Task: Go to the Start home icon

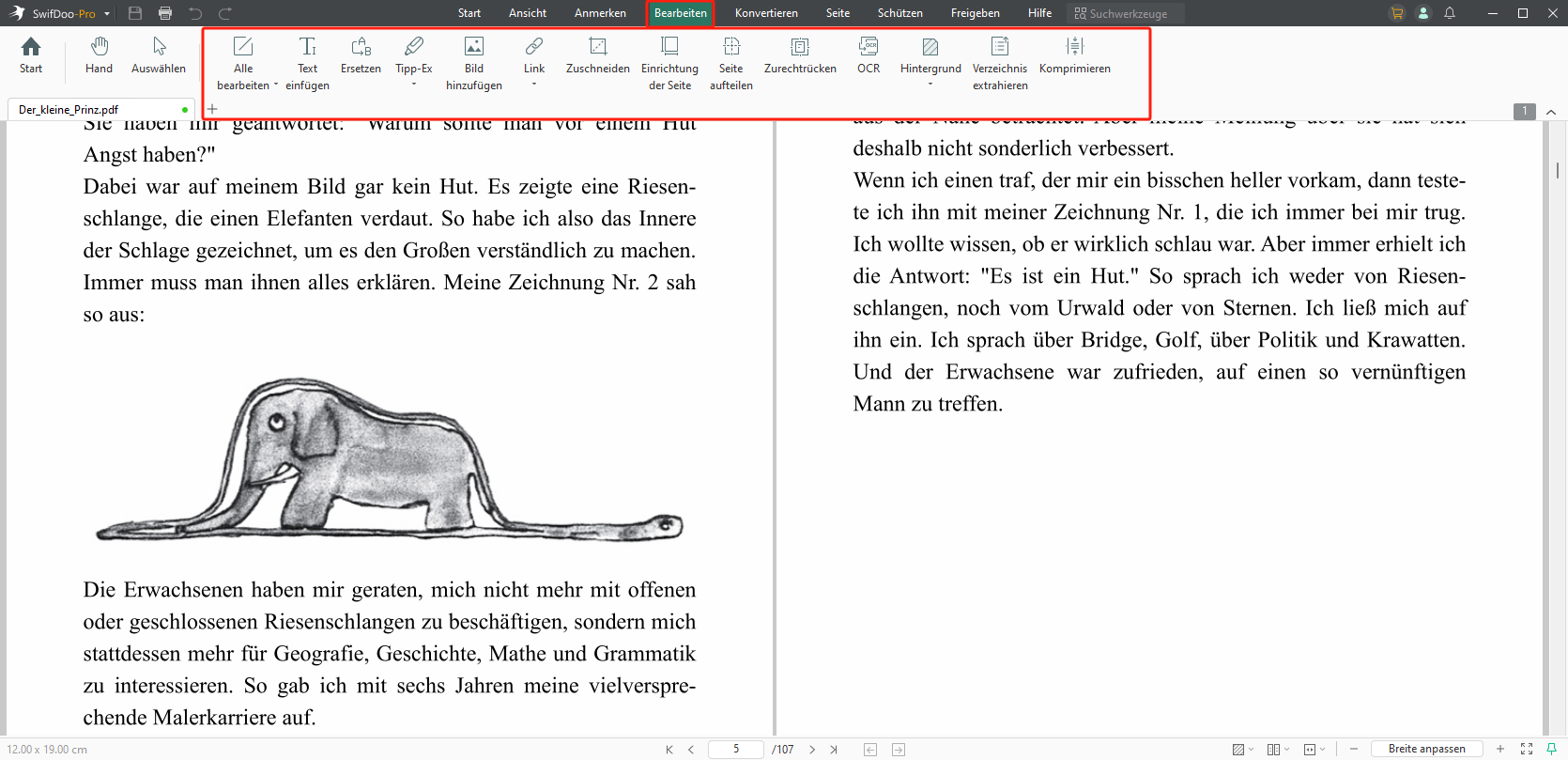Action: (31, 55)
